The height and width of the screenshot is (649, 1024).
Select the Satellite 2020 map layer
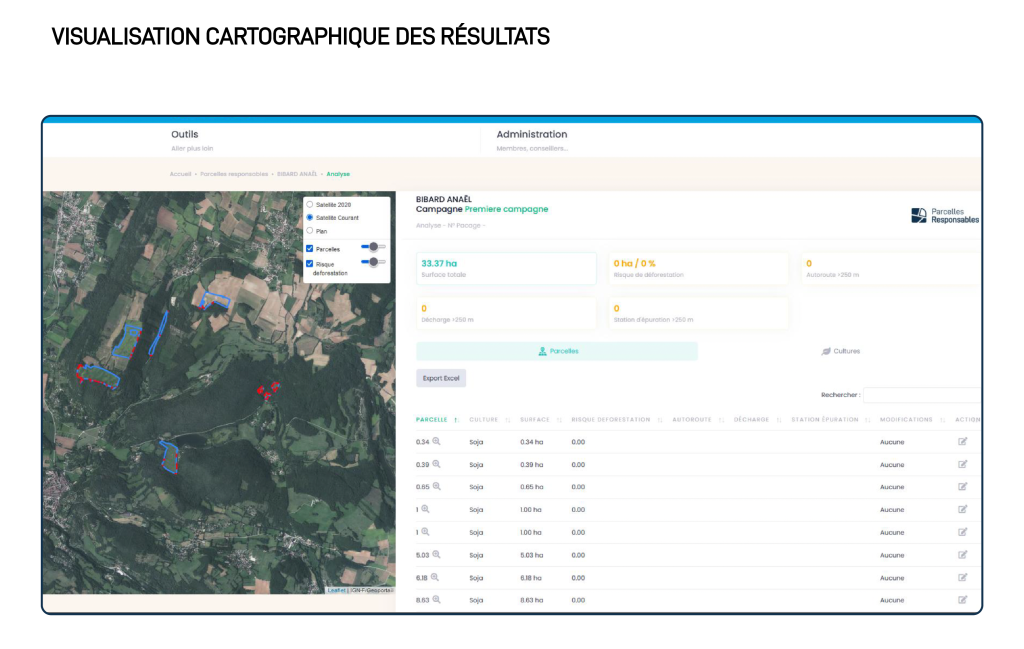click(x=310, y=204)
